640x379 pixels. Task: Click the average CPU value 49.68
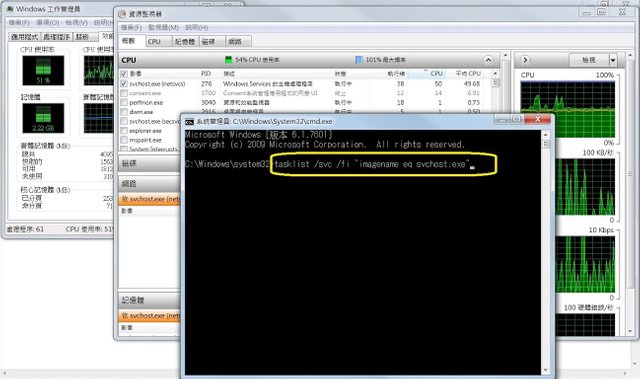(x=472, y=84)
